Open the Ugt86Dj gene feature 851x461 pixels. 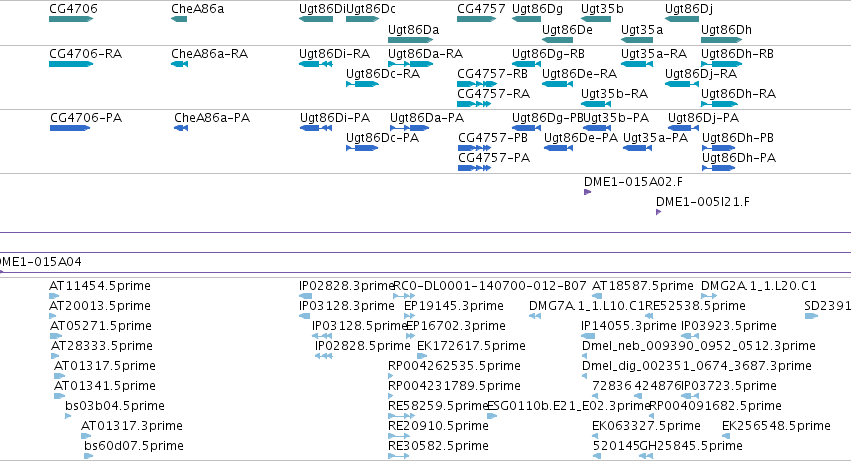(x=682, y=19)
